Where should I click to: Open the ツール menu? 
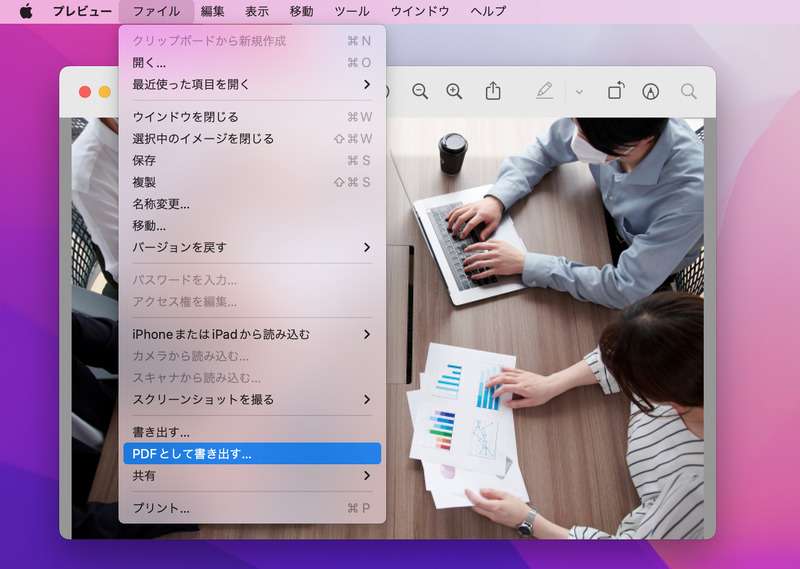pyautogui.click(x=352, y=11)
